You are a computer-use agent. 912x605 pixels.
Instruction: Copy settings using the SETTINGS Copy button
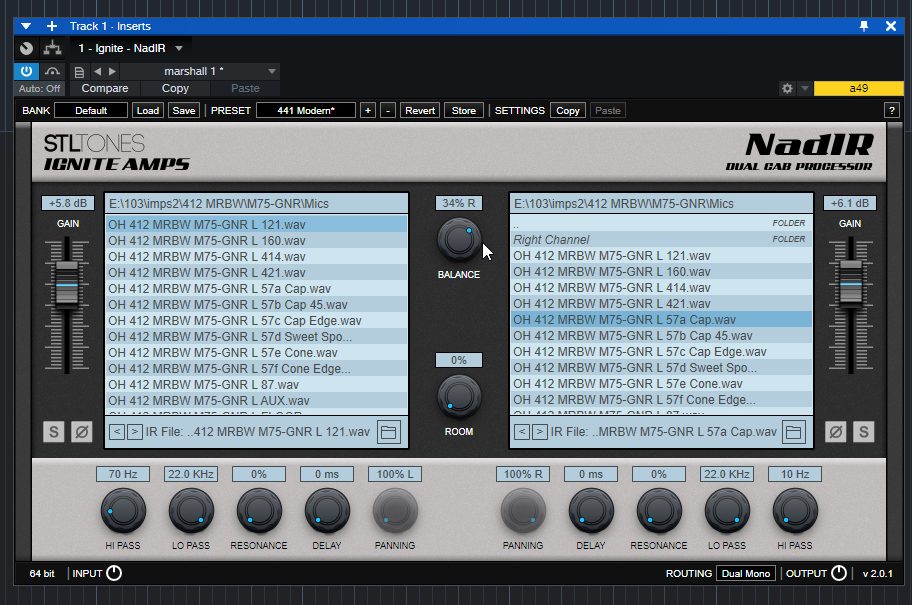tap(568, 111)
